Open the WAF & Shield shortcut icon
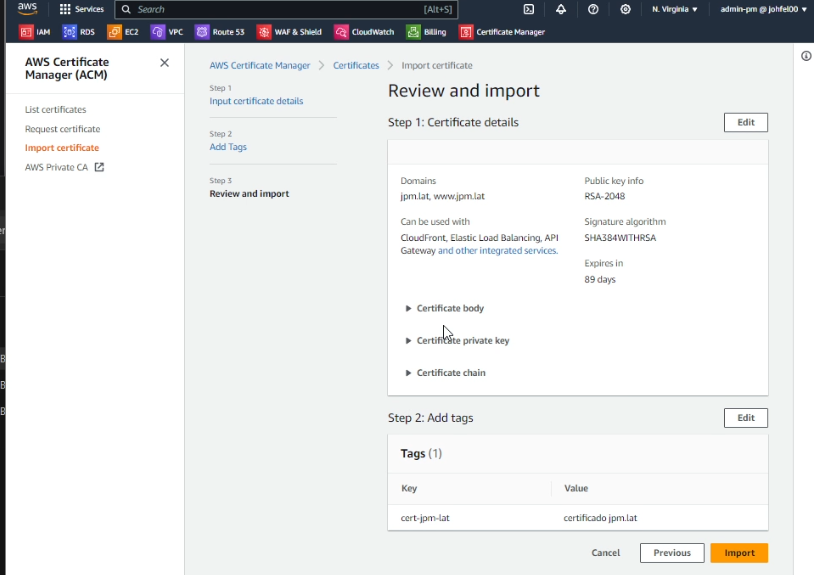 [x=264, y=32]
